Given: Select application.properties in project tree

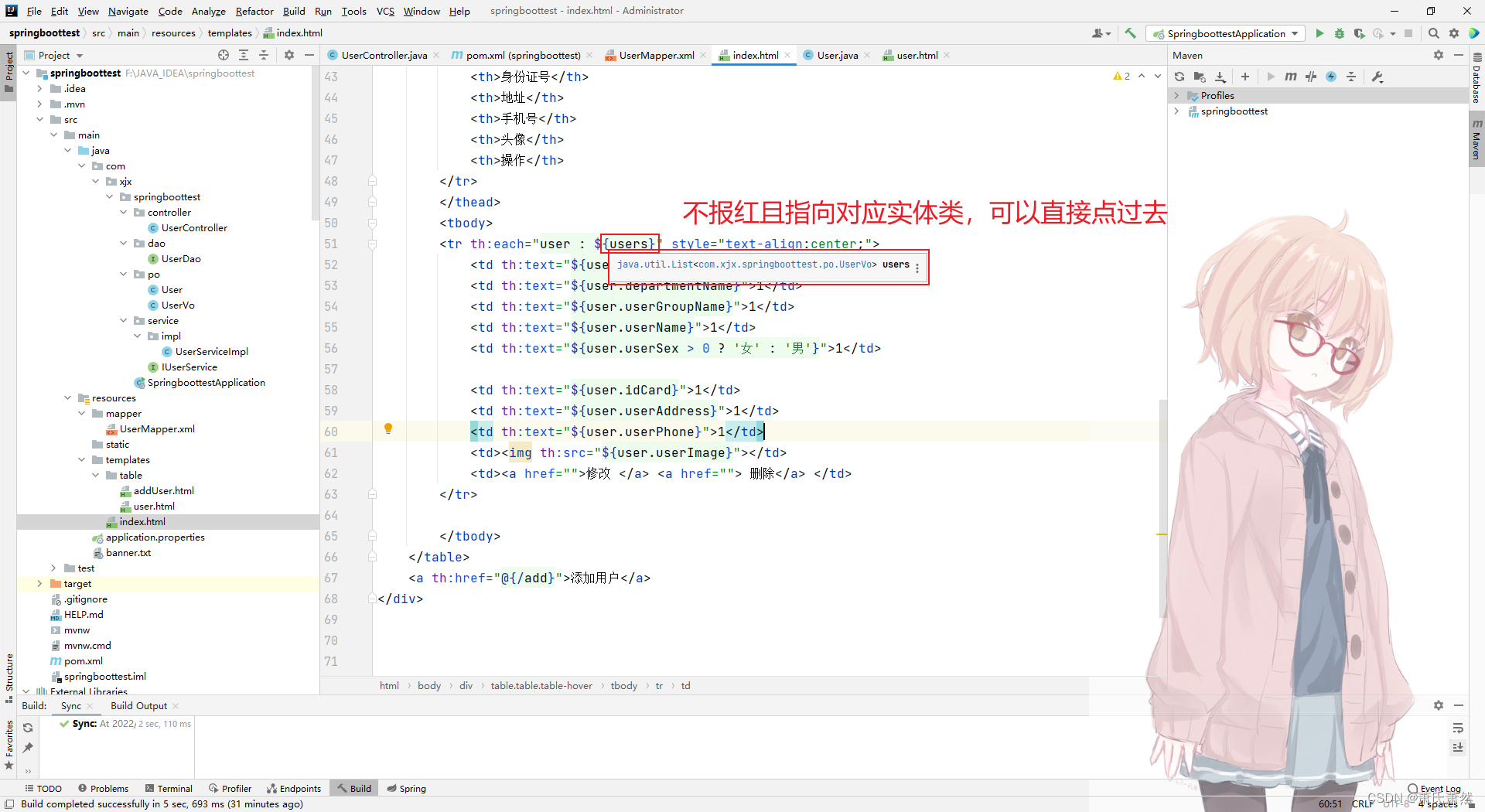Looking at the screenshot, I should pyautogui.click(x=155, y=537).
